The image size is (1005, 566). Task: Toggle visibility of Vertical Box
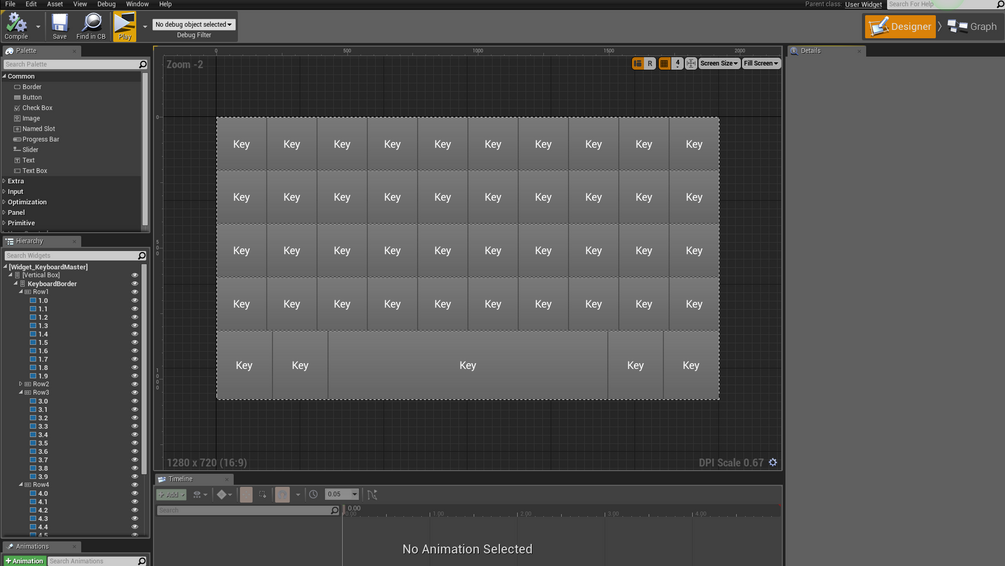click(135, 275)
